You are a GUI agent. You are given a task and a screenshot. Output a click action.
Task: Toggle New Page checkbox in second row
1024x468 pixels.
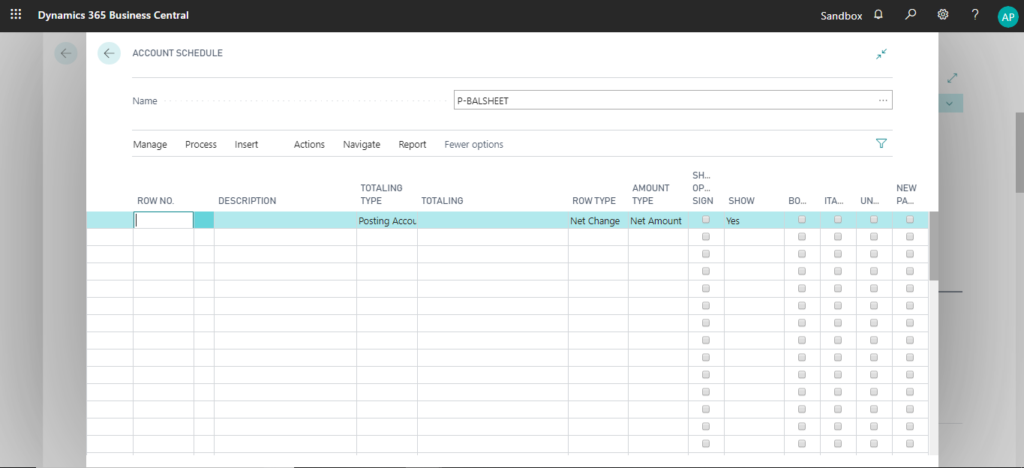coord(910,237)
